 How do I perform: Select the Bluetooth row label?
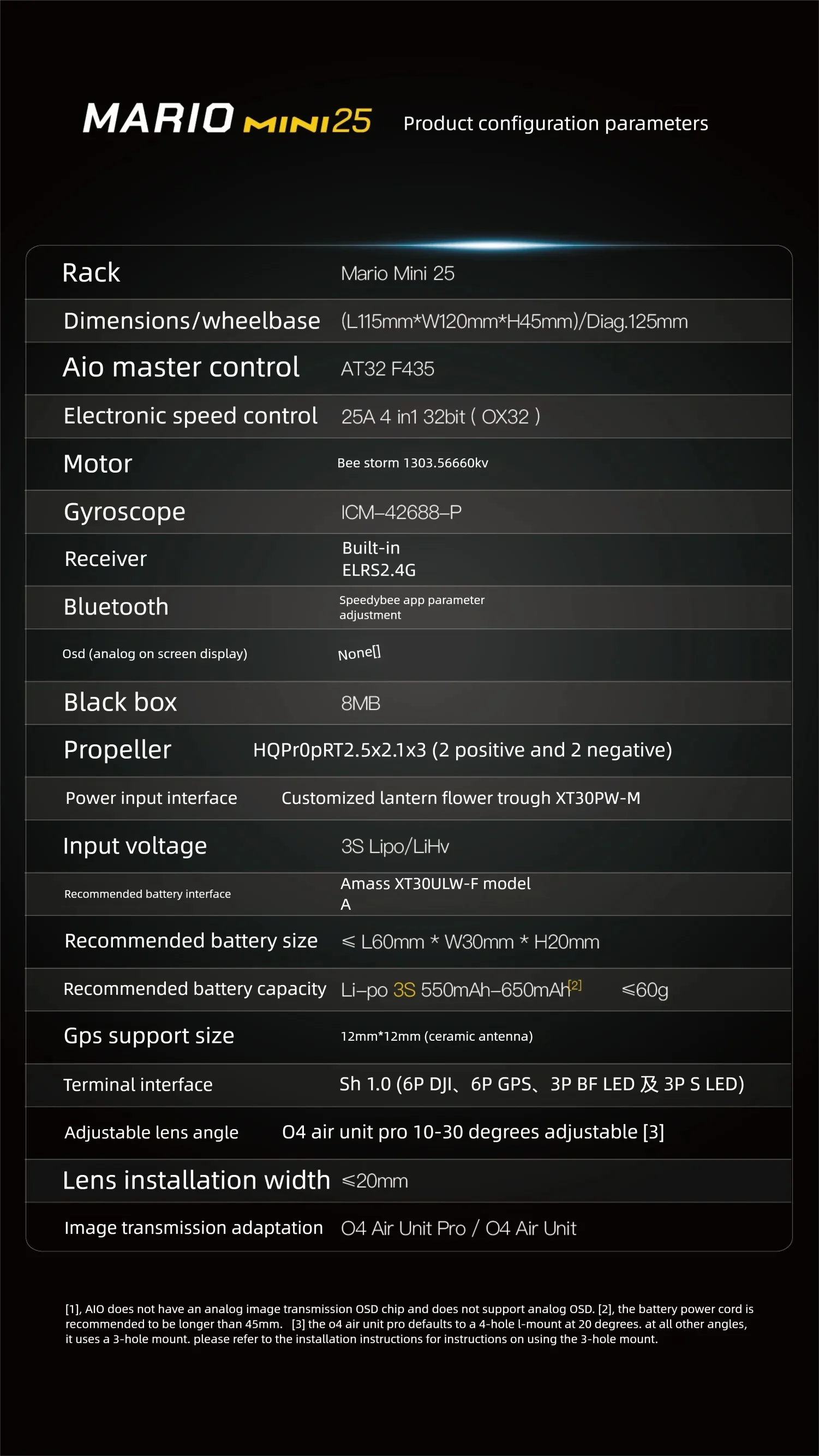click(116, 607)
